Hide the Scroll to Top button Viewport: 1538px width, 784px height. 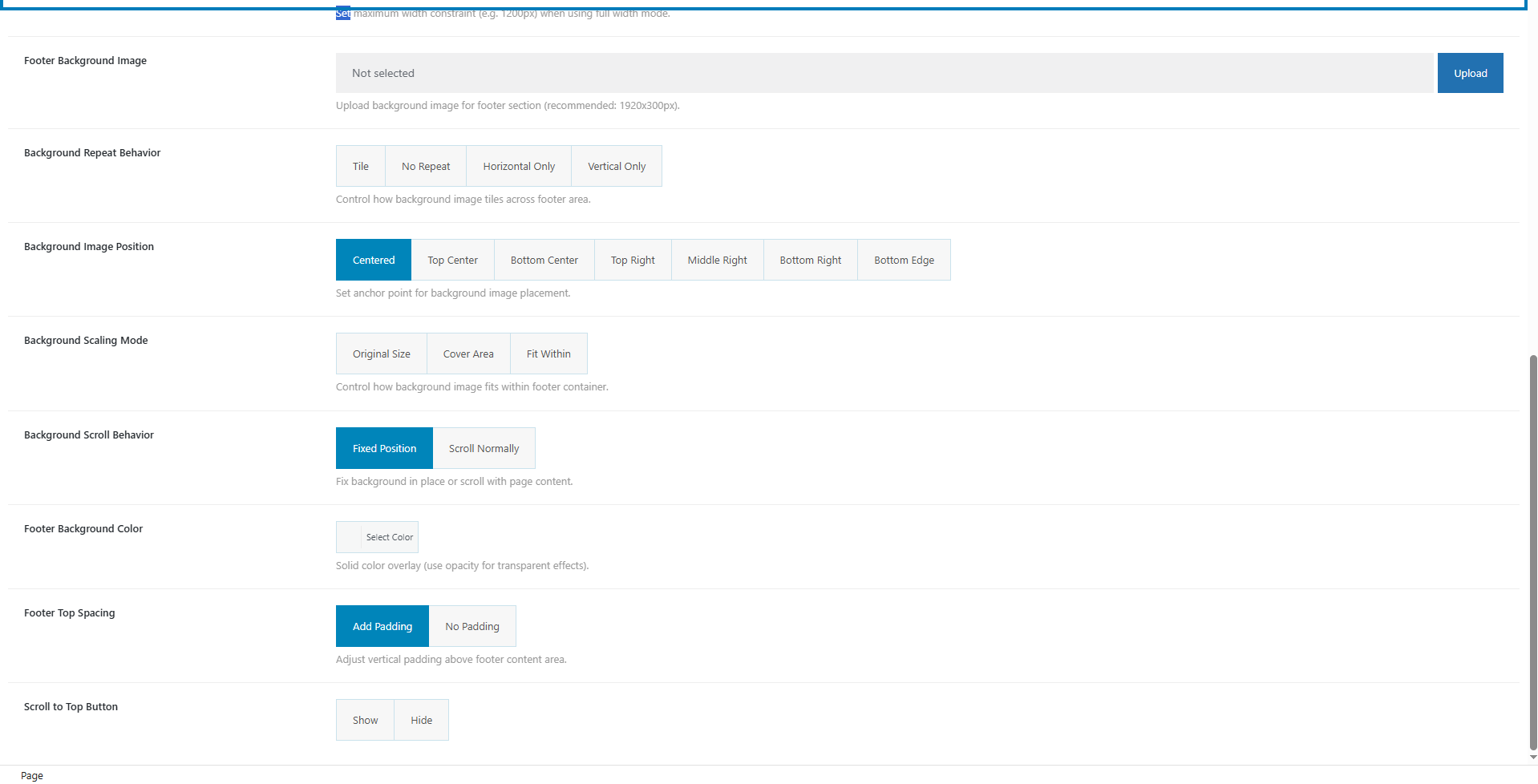pyautogui.click(x=421, y=720)
